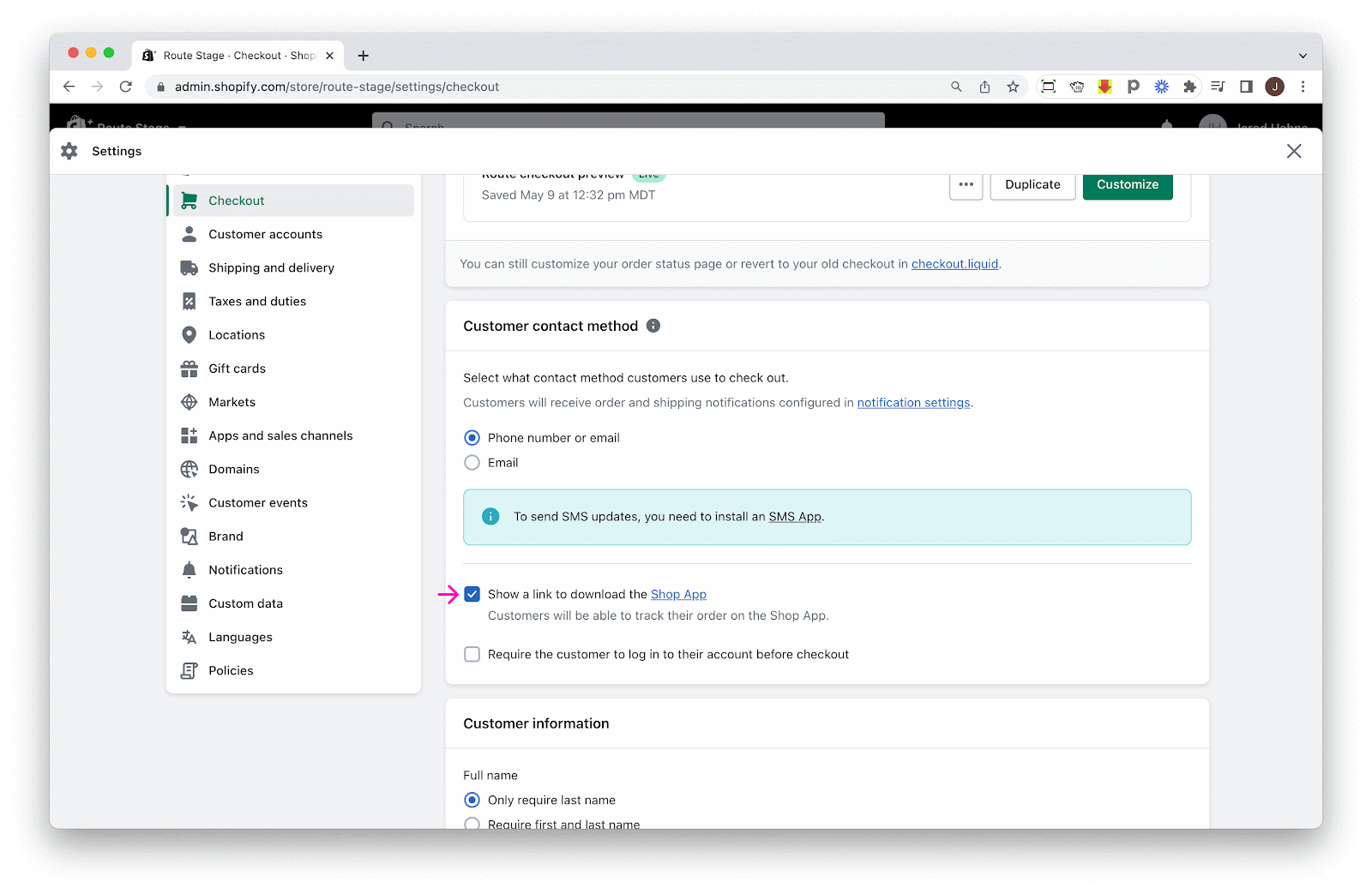1372x894 pixels.
Task: Open the SMS App link
Action: pos(795,517)
